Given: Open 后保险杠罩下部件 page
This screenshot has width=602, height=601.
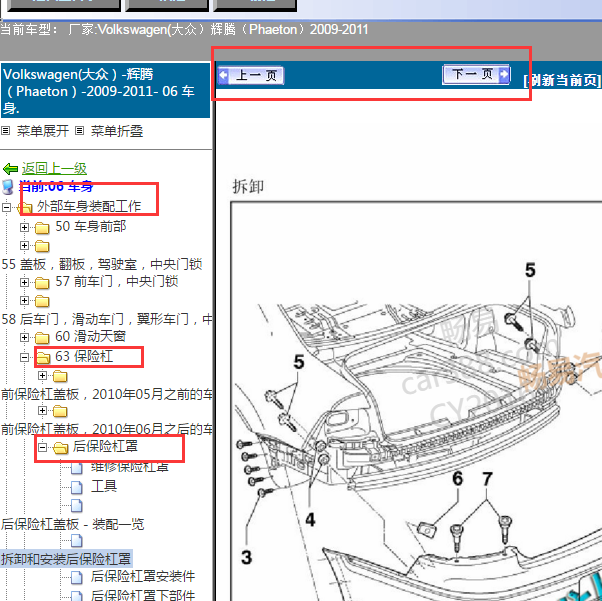Looking at the screenshot, I should 143,594.
